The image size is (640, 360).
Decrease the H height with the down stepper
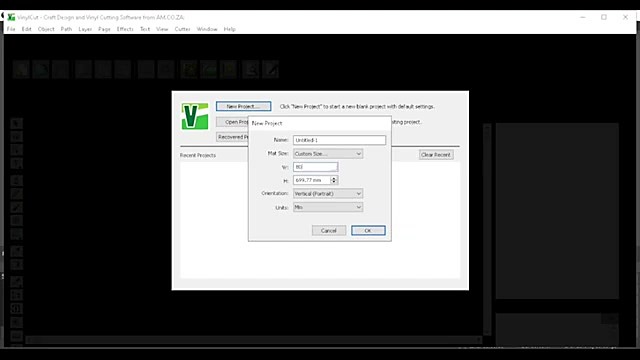(334, 182)
